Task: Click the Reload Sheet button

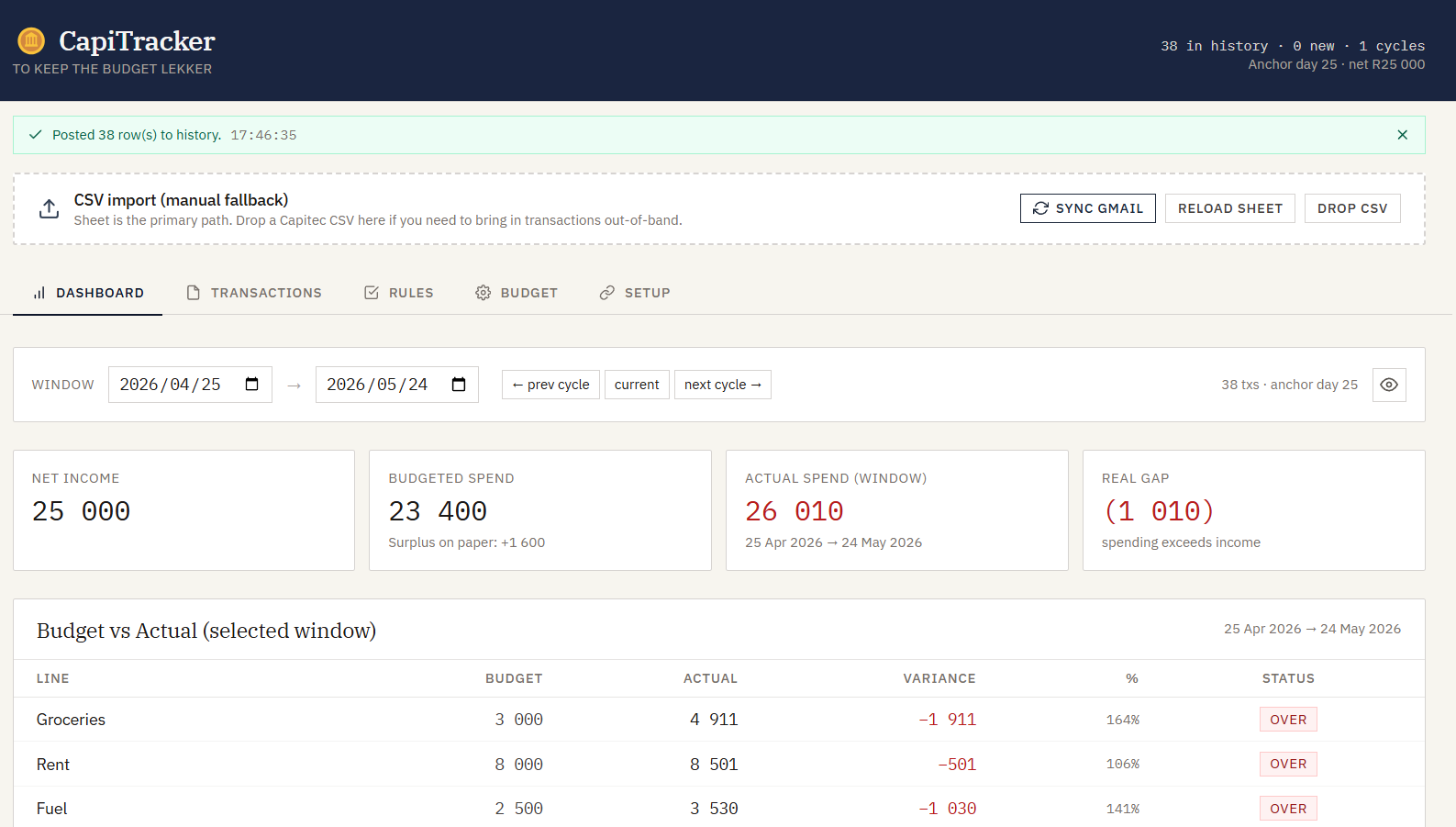Action: coord(1229,208)
